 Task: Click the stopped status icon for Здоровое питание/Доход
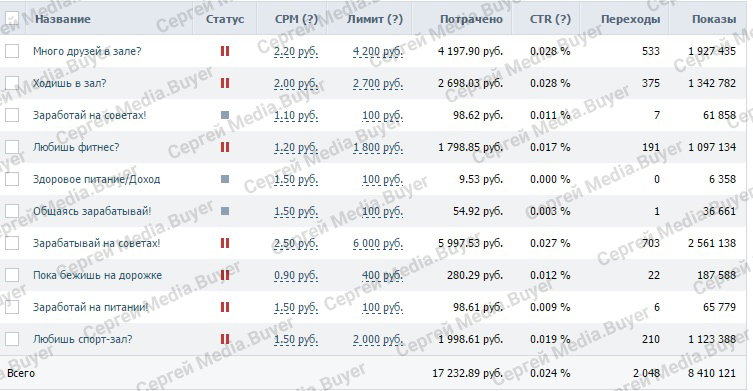[x=225, y=179]
